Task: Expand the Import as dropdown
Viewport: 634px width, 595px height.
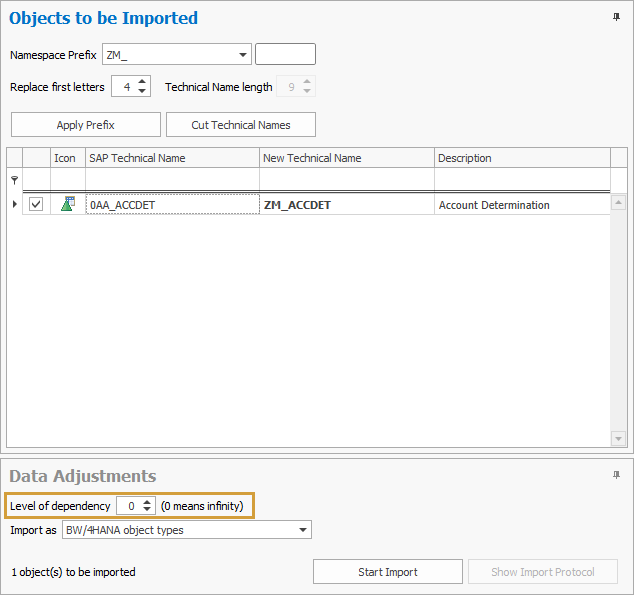Action: pyautogui.click(x=304, y=530)
